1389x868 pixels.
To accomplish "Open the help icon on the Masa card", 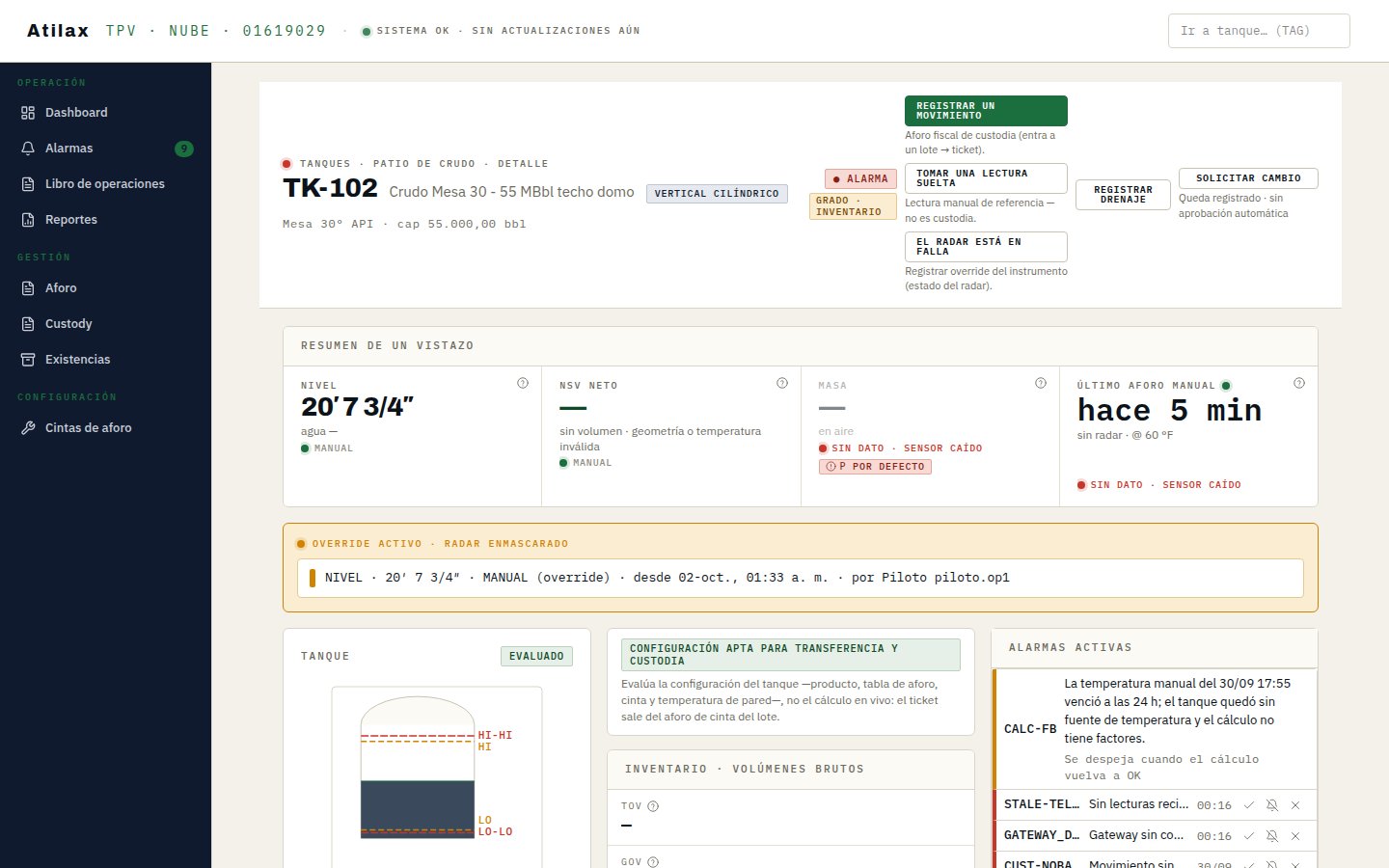I will pos(1041,383).
